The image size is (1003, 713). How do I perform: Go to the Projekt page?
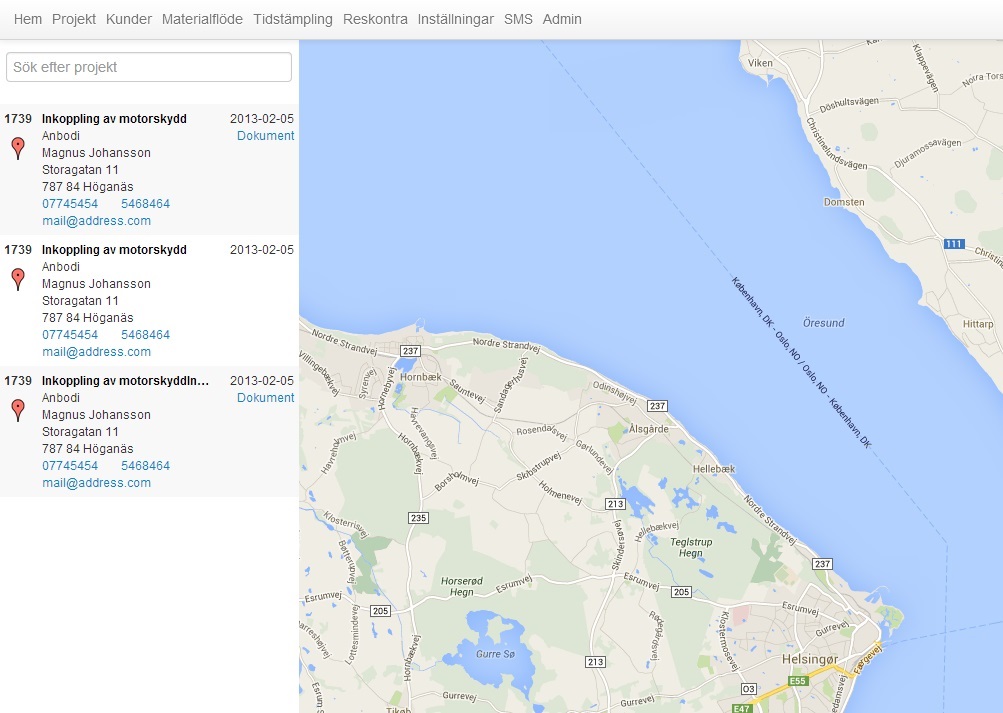click(74, 19)
